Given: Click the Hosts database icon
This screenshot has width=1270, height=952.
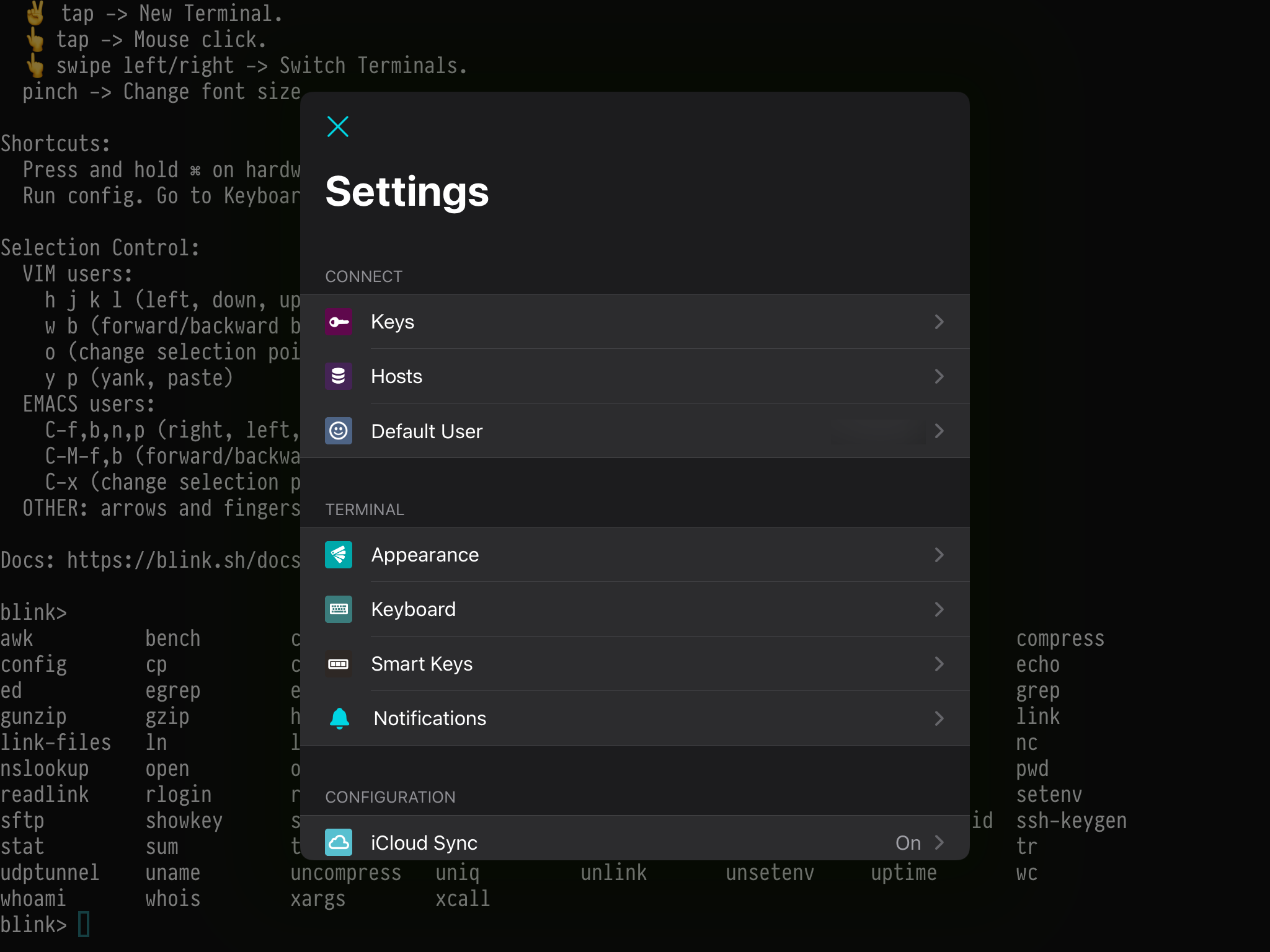Looking at the screenshot, I should [339, 376].
